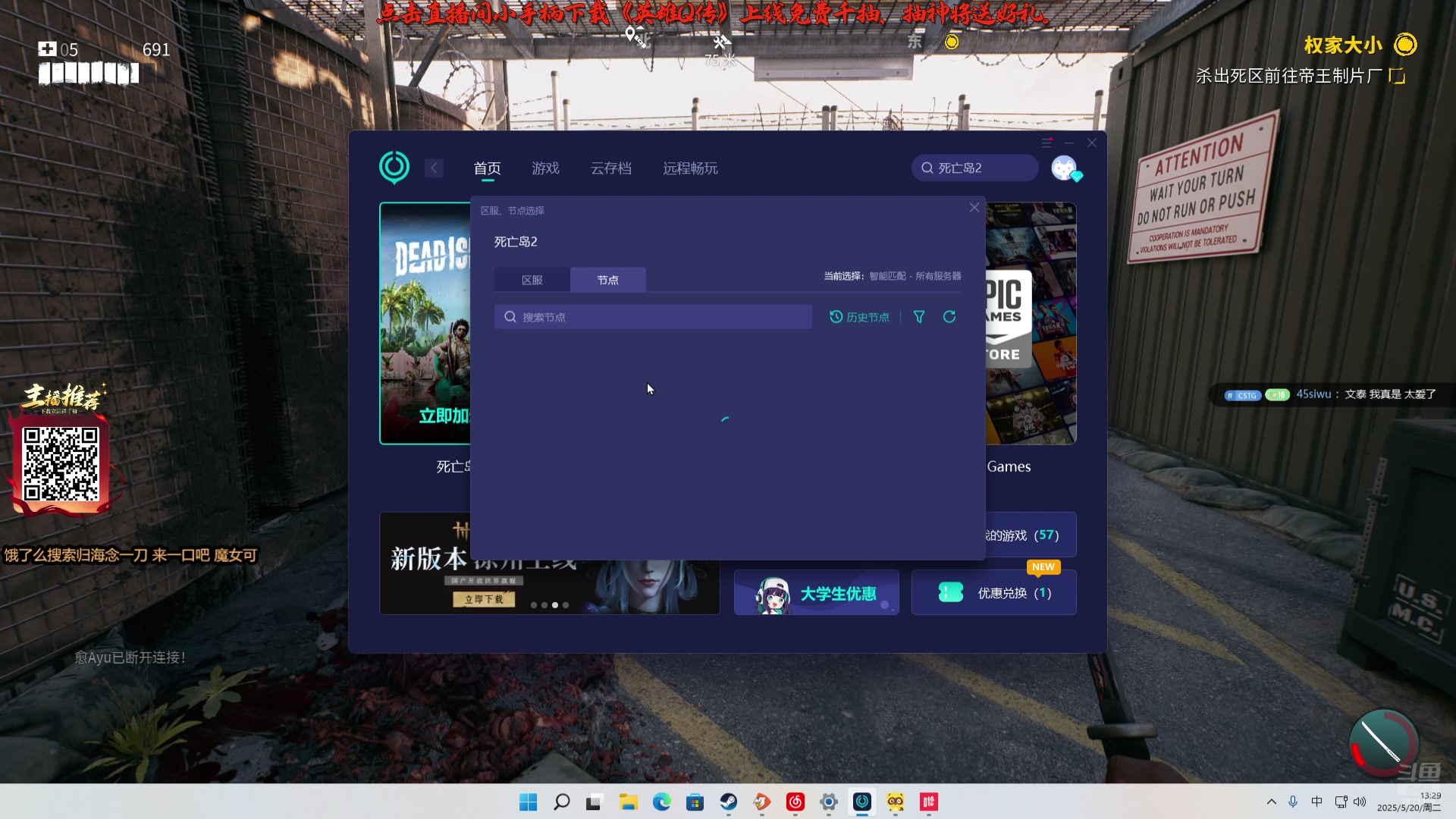This screenshot has height=819, width=1456.
Task: Open the red DI2 game taskbar icon
Action: pos(929,802)
